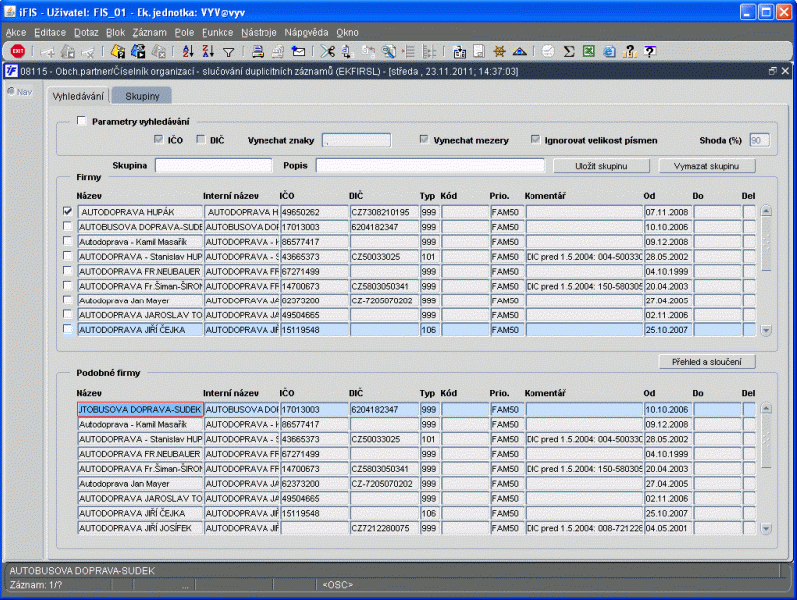The image size is (797, 600).
Task: Open the Nápověda menu
Action: [x=306, y=33]
